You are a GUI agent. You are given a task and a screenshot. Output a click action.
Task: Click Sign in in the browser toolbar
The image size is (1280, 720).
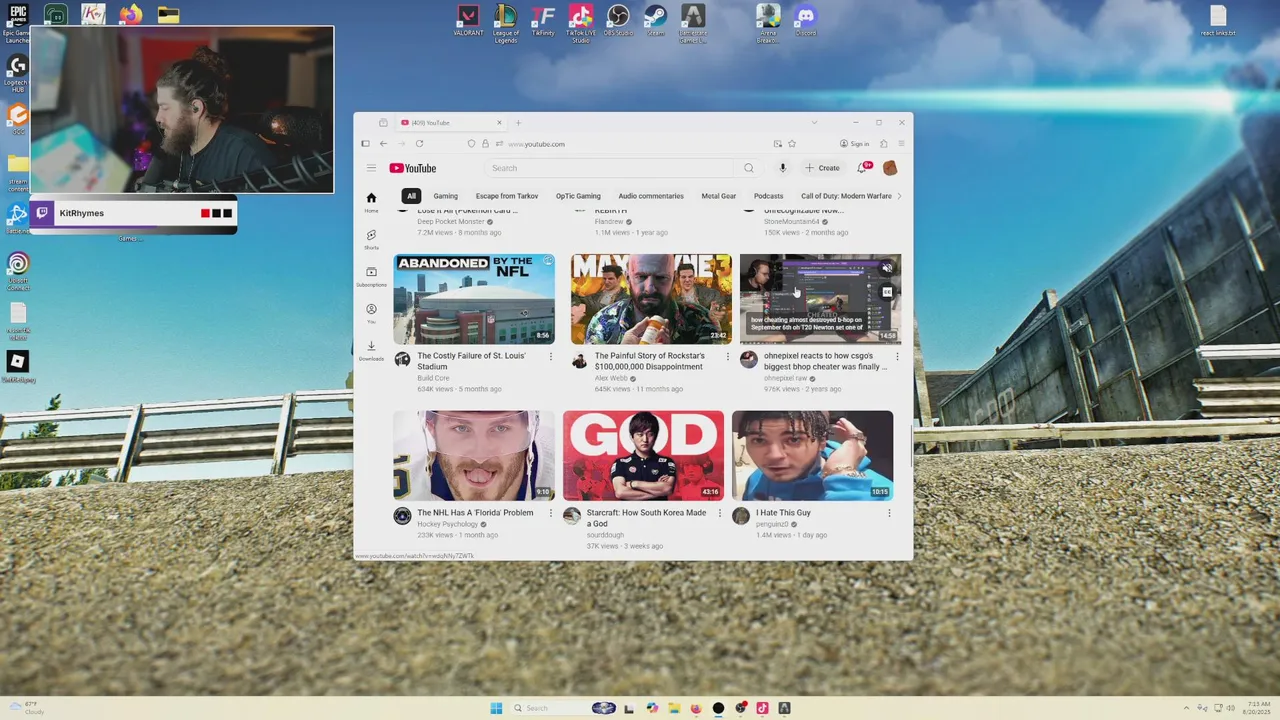pos(854,144)
